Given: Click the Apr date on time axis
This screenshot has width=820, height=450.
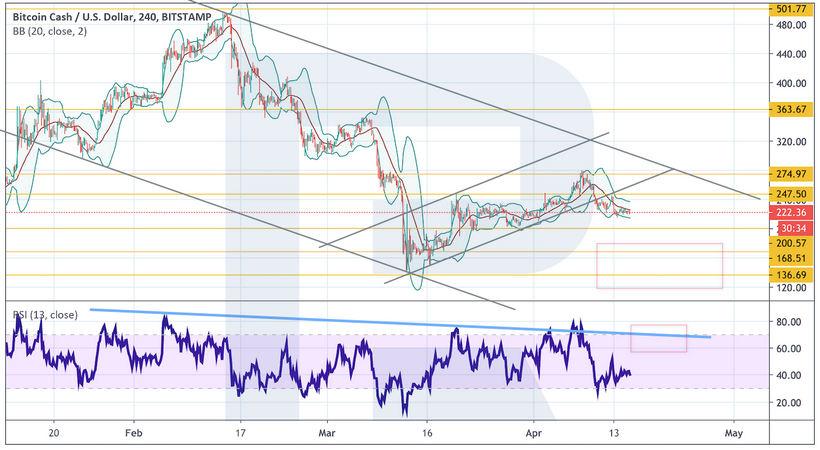Looking at the screenshot, I should pyautogui.click(x=533, y=433).
